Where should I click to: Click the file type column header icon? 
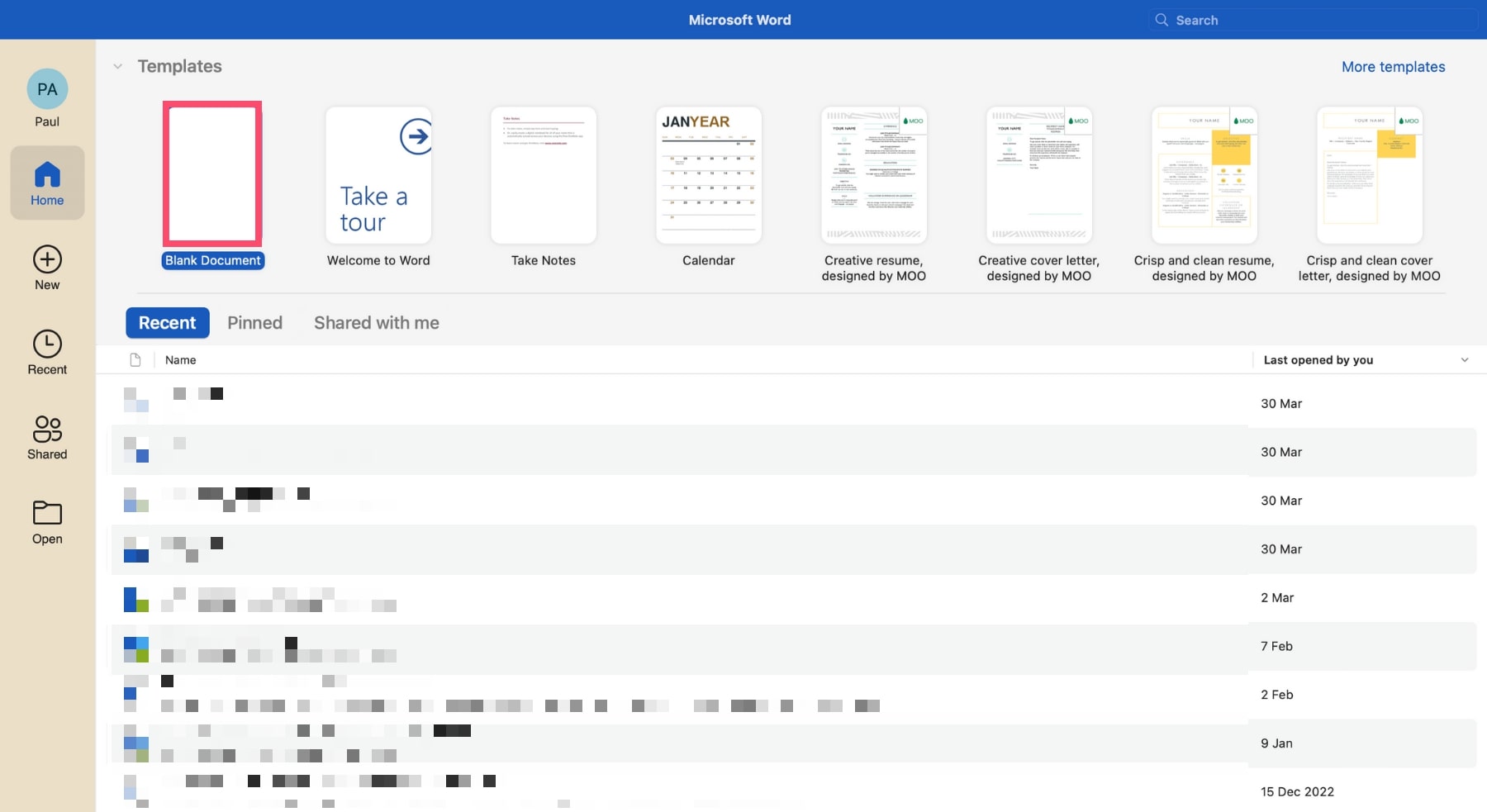[135, 359]
